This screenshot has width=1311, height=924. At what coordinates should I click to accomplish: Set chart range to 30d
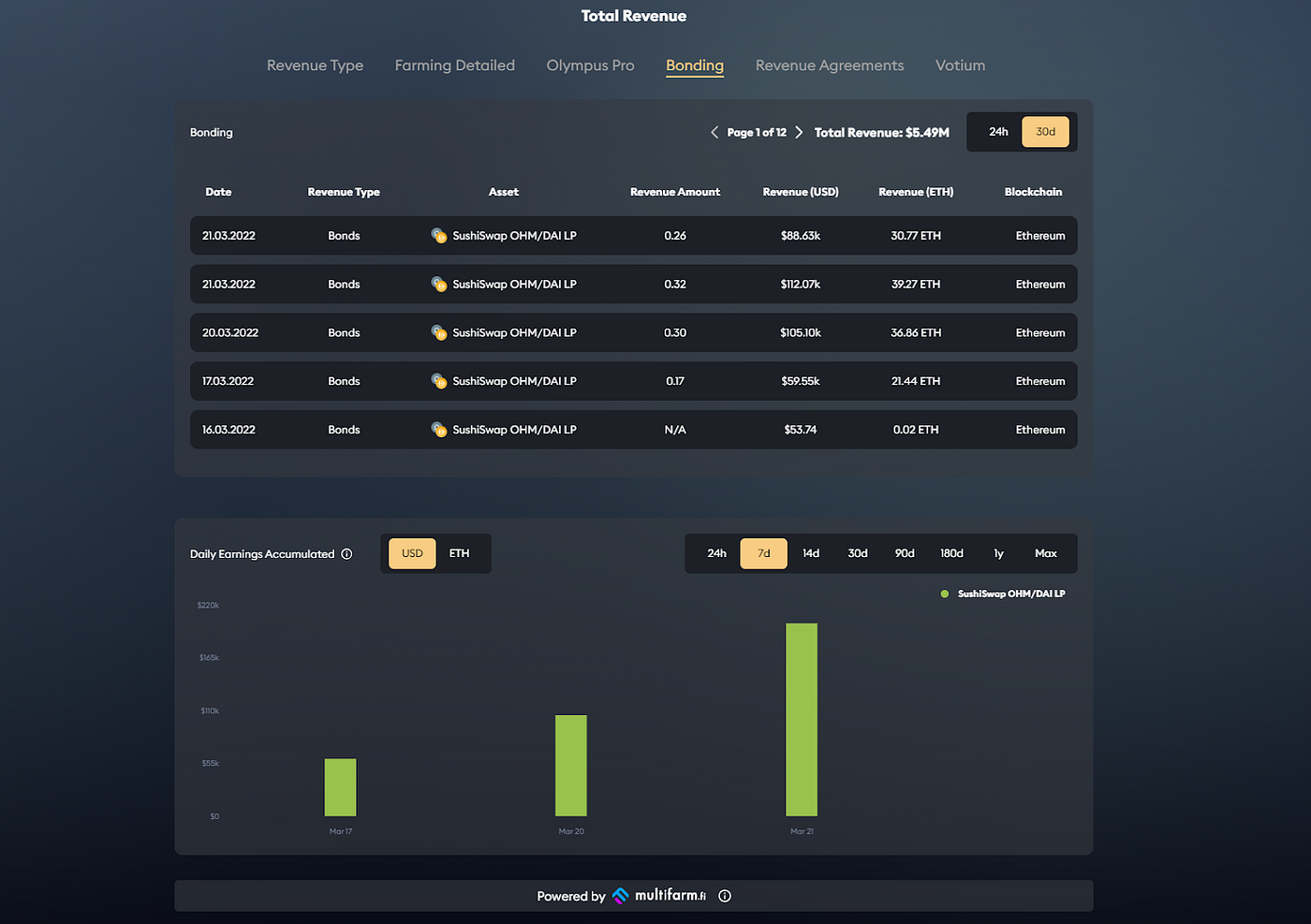pyautogui.click(x=858, y=553)
